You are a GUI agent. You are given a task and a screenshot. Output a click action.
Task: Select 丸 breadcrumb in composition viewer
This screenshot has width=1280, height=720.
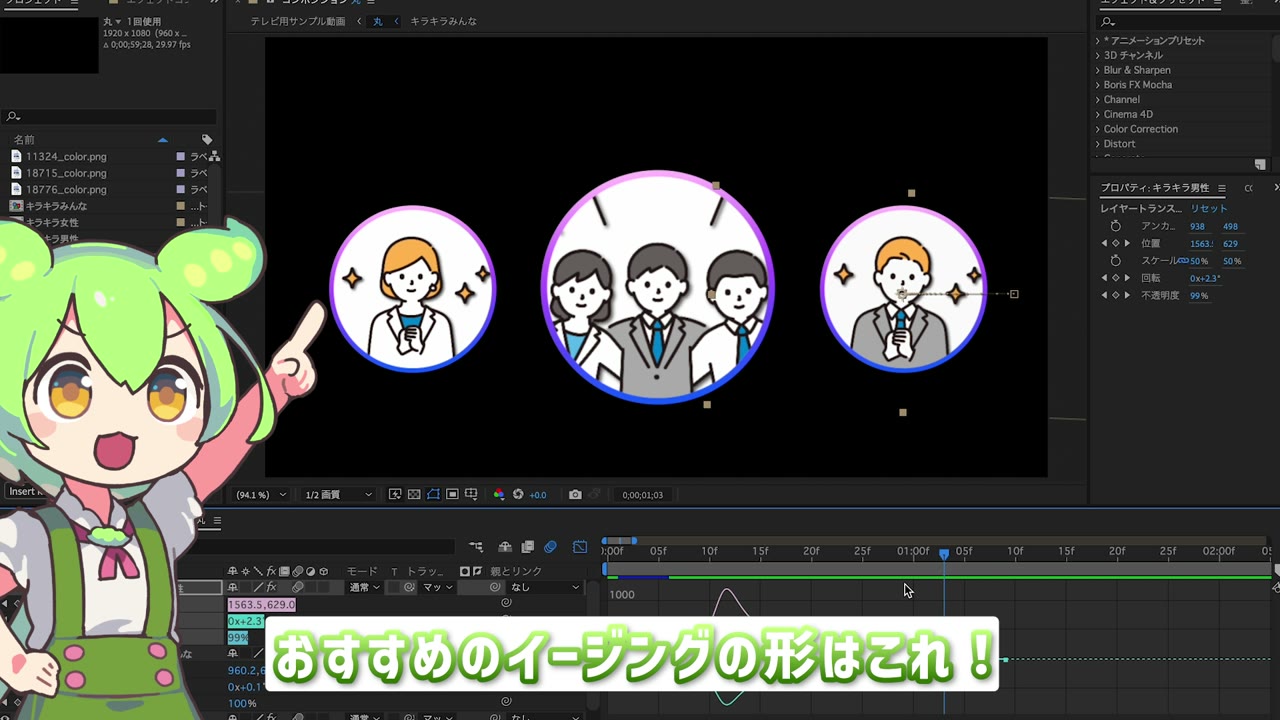pyautogui.click(x=378, y=21)
